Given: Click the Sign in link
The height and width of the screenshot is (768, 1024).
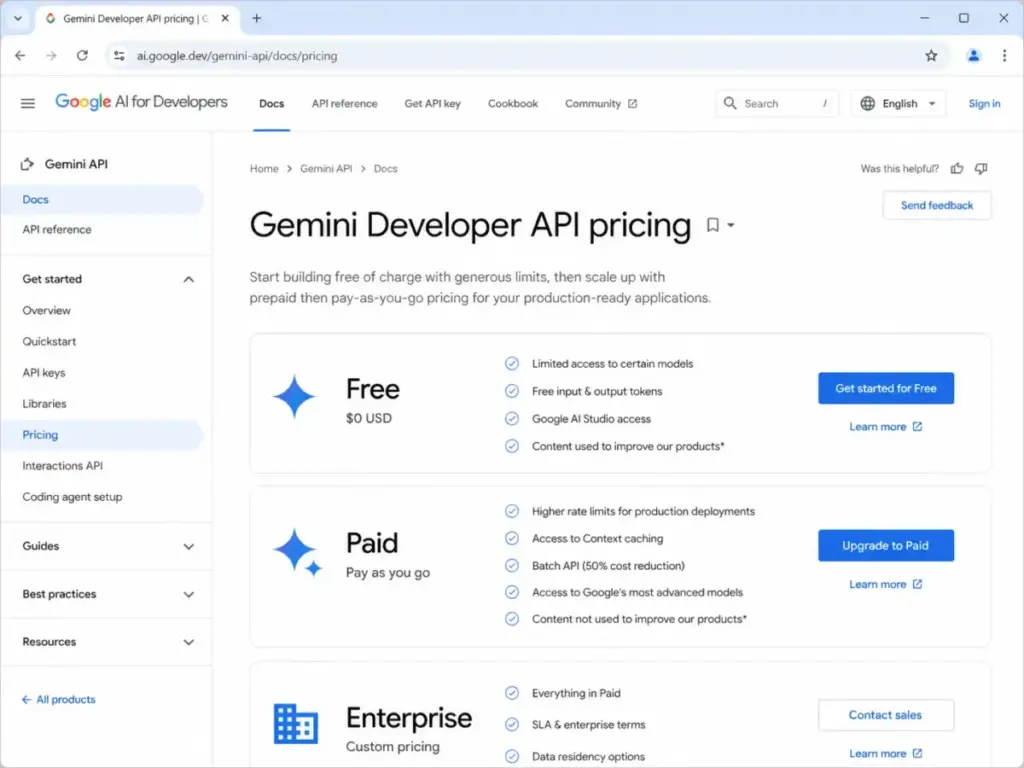Looking at the screenshot, I should coord(984,103).
